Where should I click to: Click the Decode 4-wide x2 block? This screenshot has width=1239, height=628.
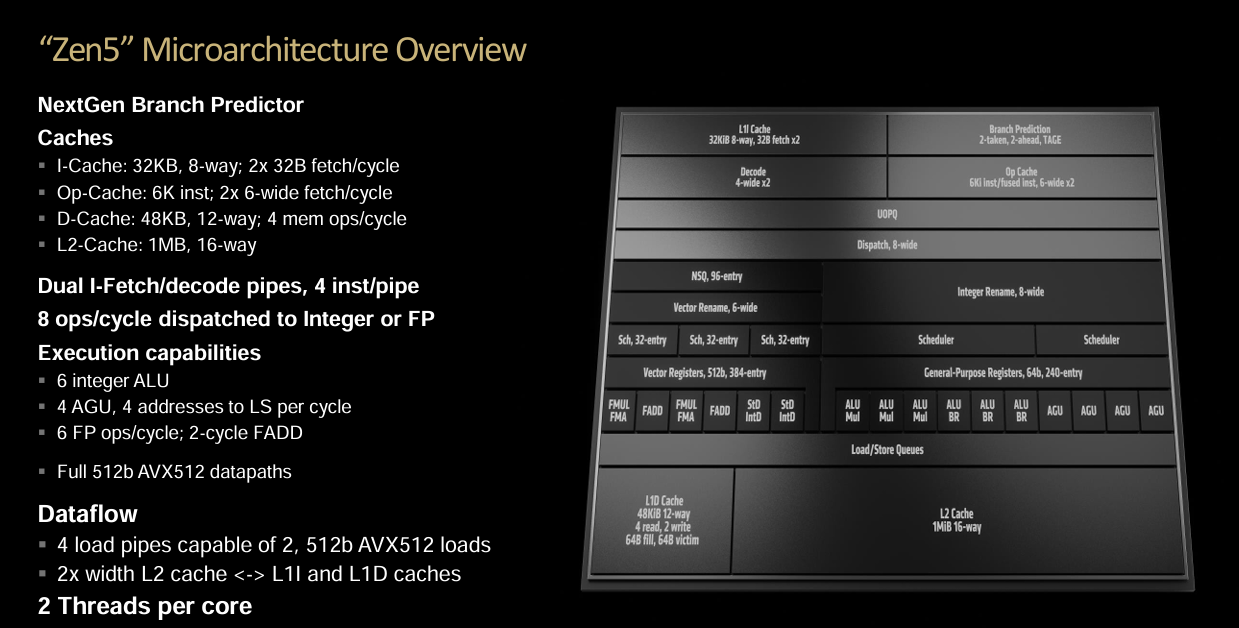753,178
